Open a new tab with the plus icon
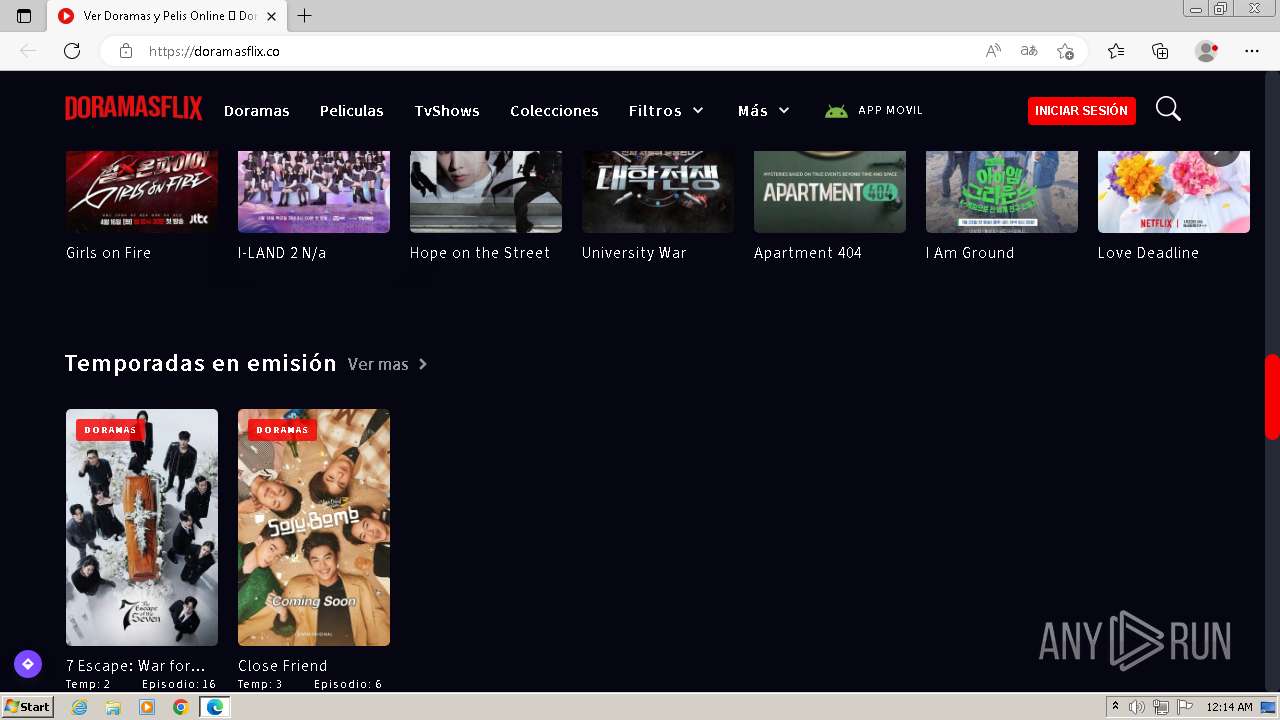1280x720 pixels. [305, 16]
